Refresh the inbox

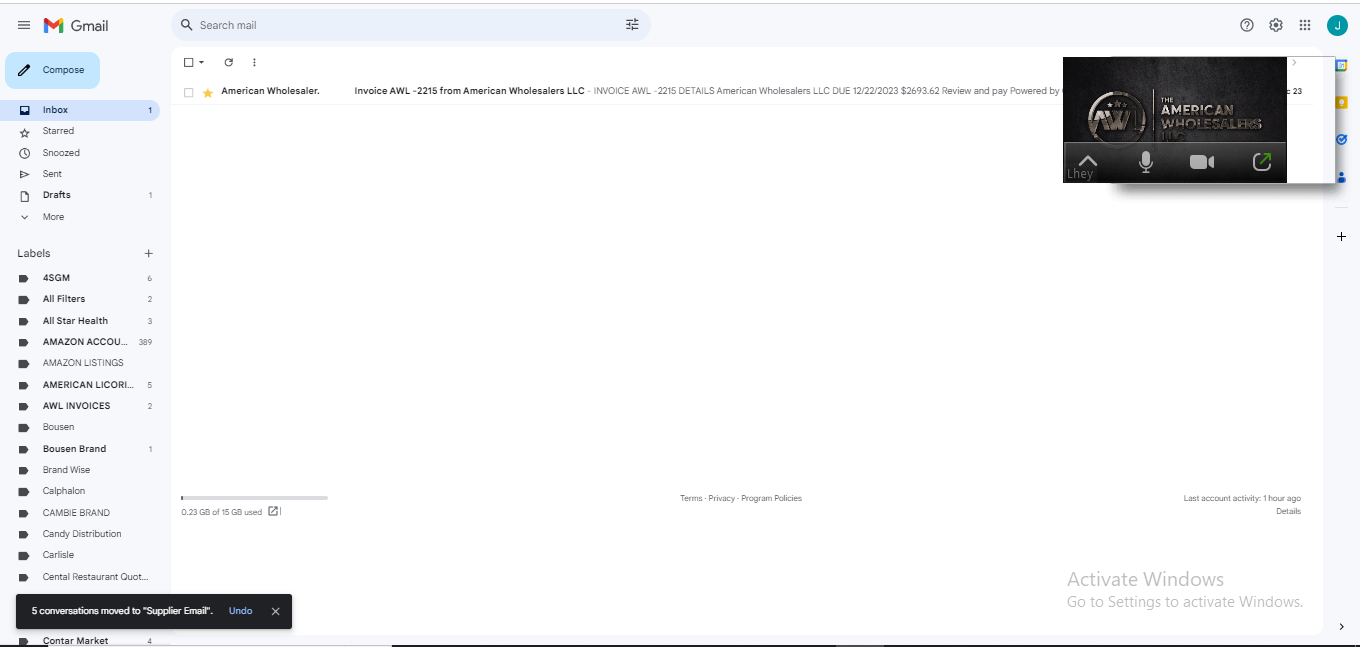[x=228, y=62]
